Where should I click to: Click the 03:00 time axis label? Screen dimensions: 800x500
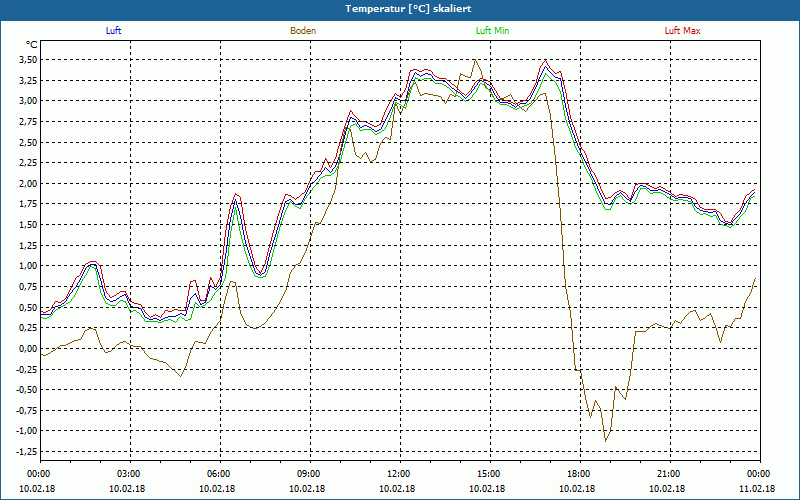[x=127, y=474]
